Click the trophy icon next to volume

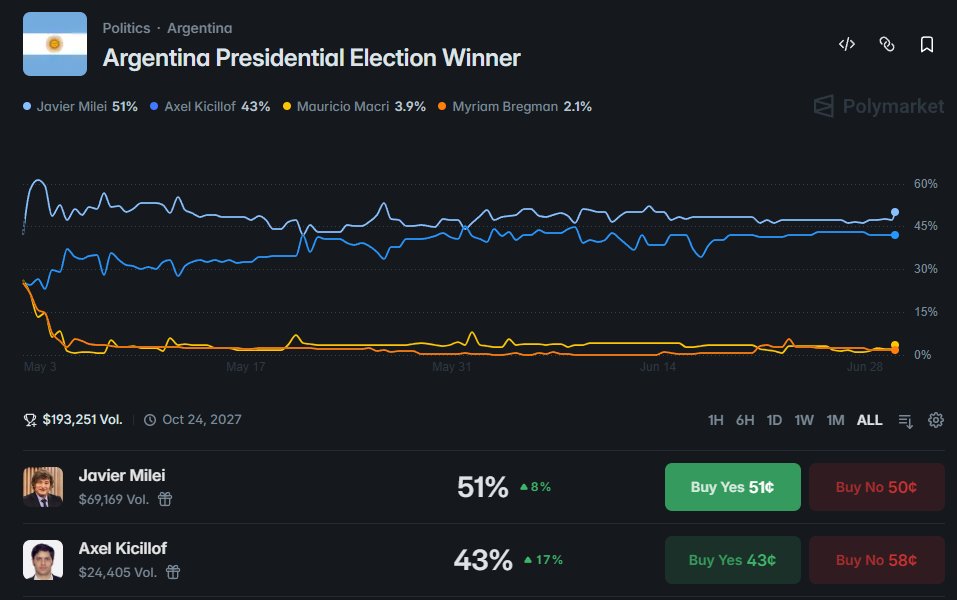point(30,420)
